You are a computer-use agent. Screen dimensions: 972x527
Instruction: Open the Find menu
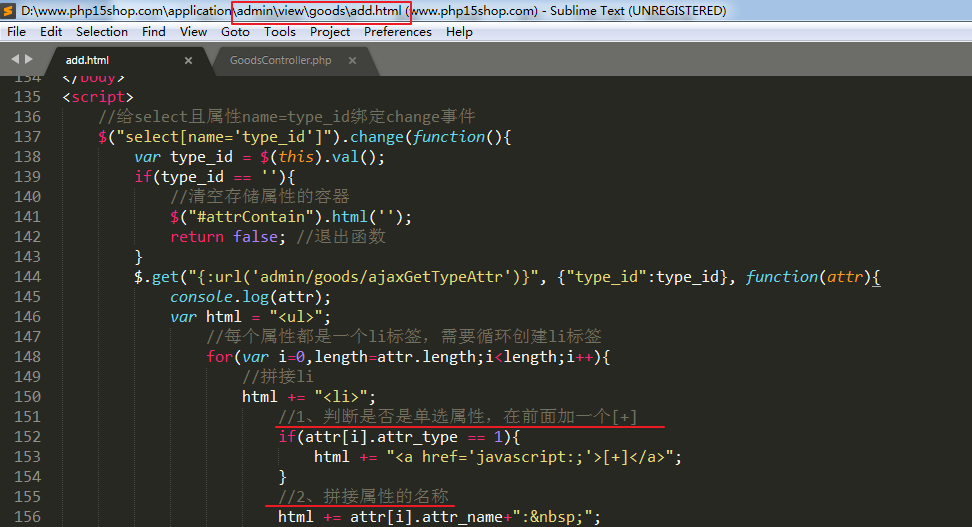pyautogui.click(x=154, y=32)
